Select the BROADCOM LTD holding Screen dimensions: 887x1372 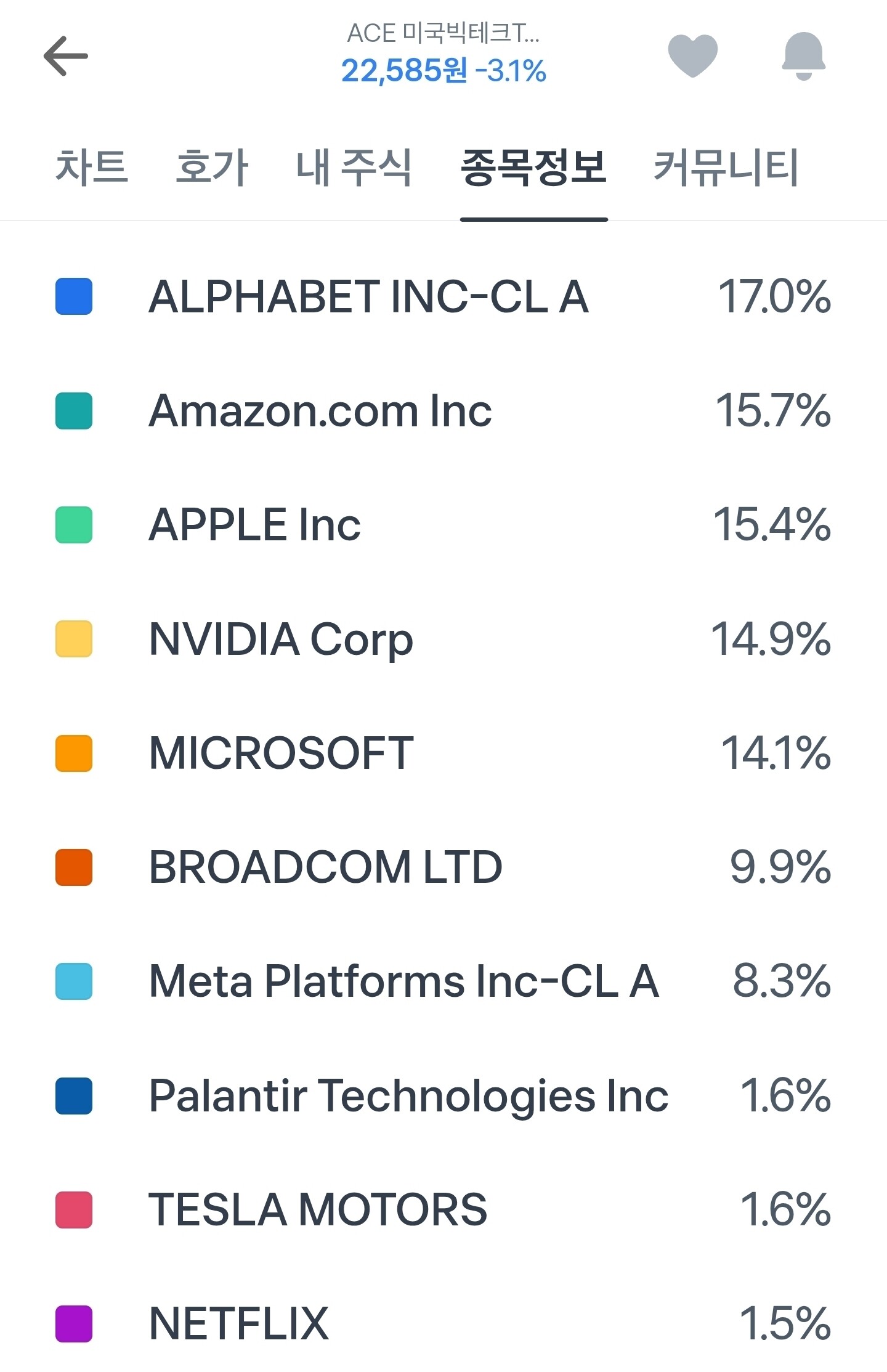325,867
